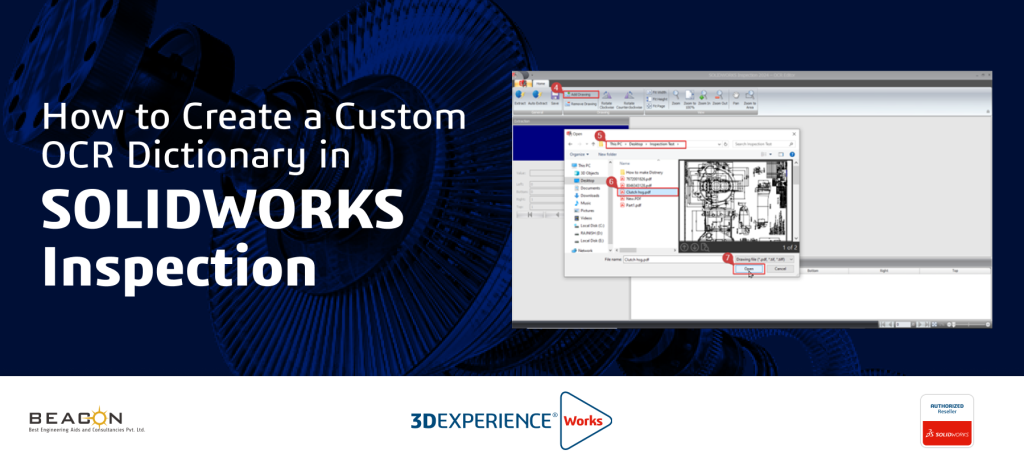The image size is (1024, 466).
Task: Select Videos in navigation tree
Action: [584, 218]
